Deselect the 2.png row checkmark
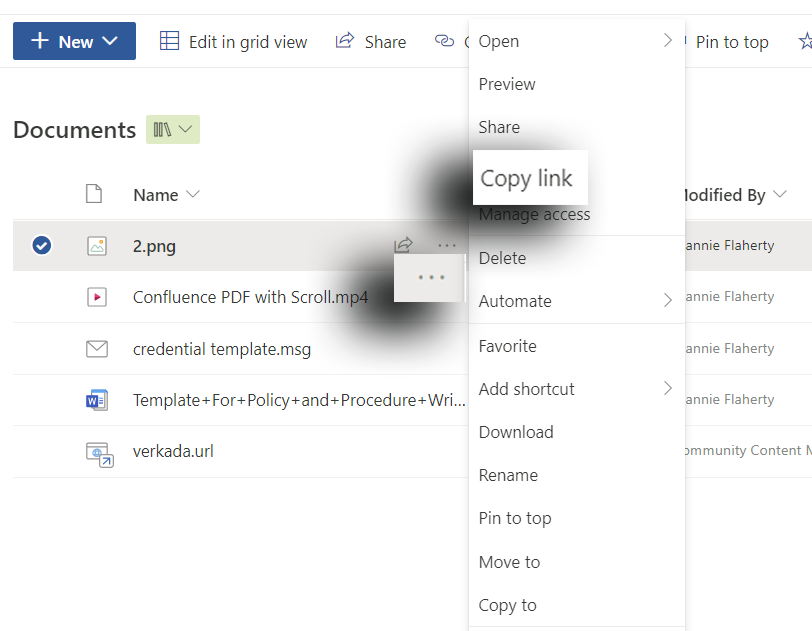This screenshot has width=812, height=631. coord(42,245)
